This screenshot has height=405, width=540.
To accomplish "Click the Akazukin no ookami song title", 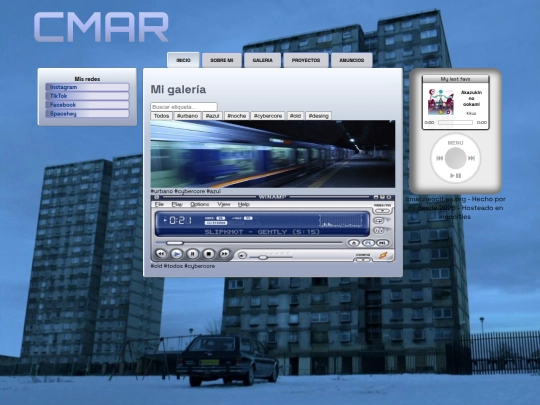I will pos(471,98).
